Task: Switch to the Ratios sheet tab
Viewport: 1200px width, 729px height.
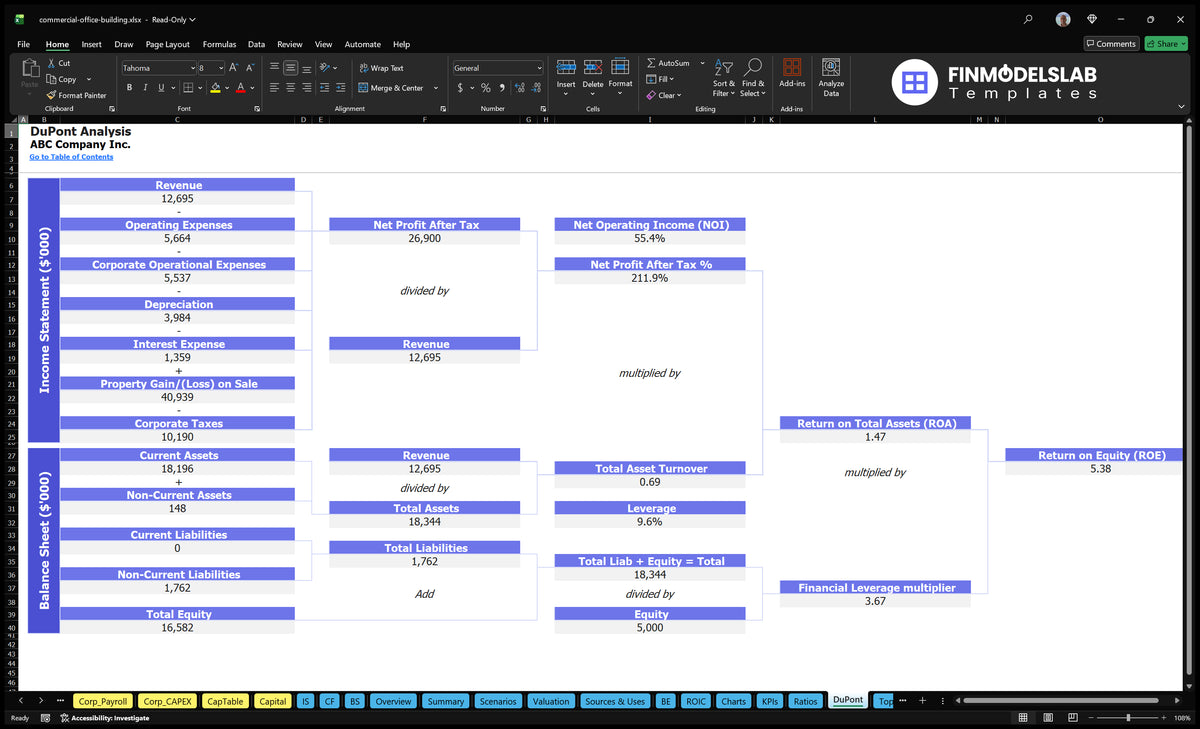Action: point(805,701)
